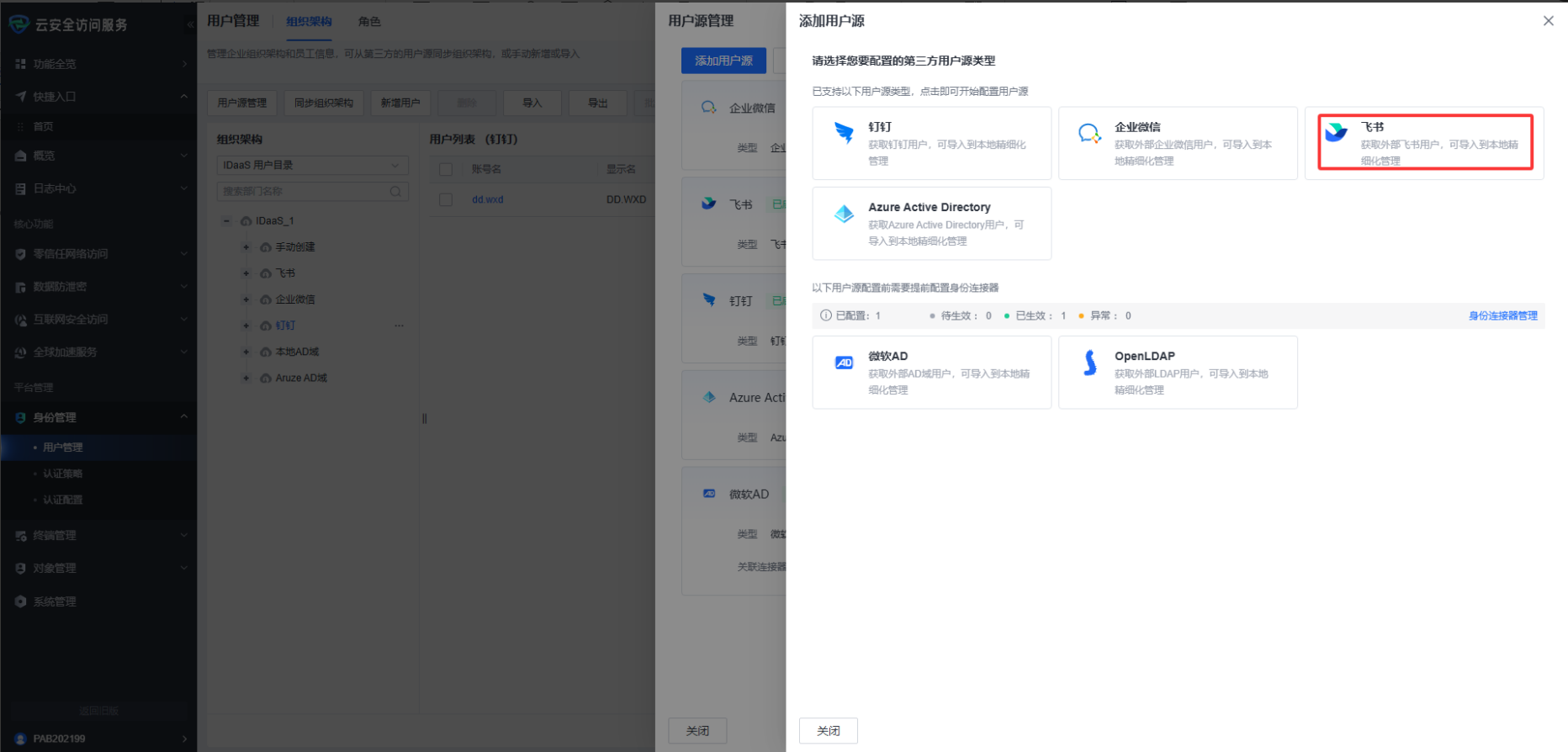Click the 用户源管理 toolbar button
The height and width of the screenshot is (752, 1568).
tap(241, 103)
